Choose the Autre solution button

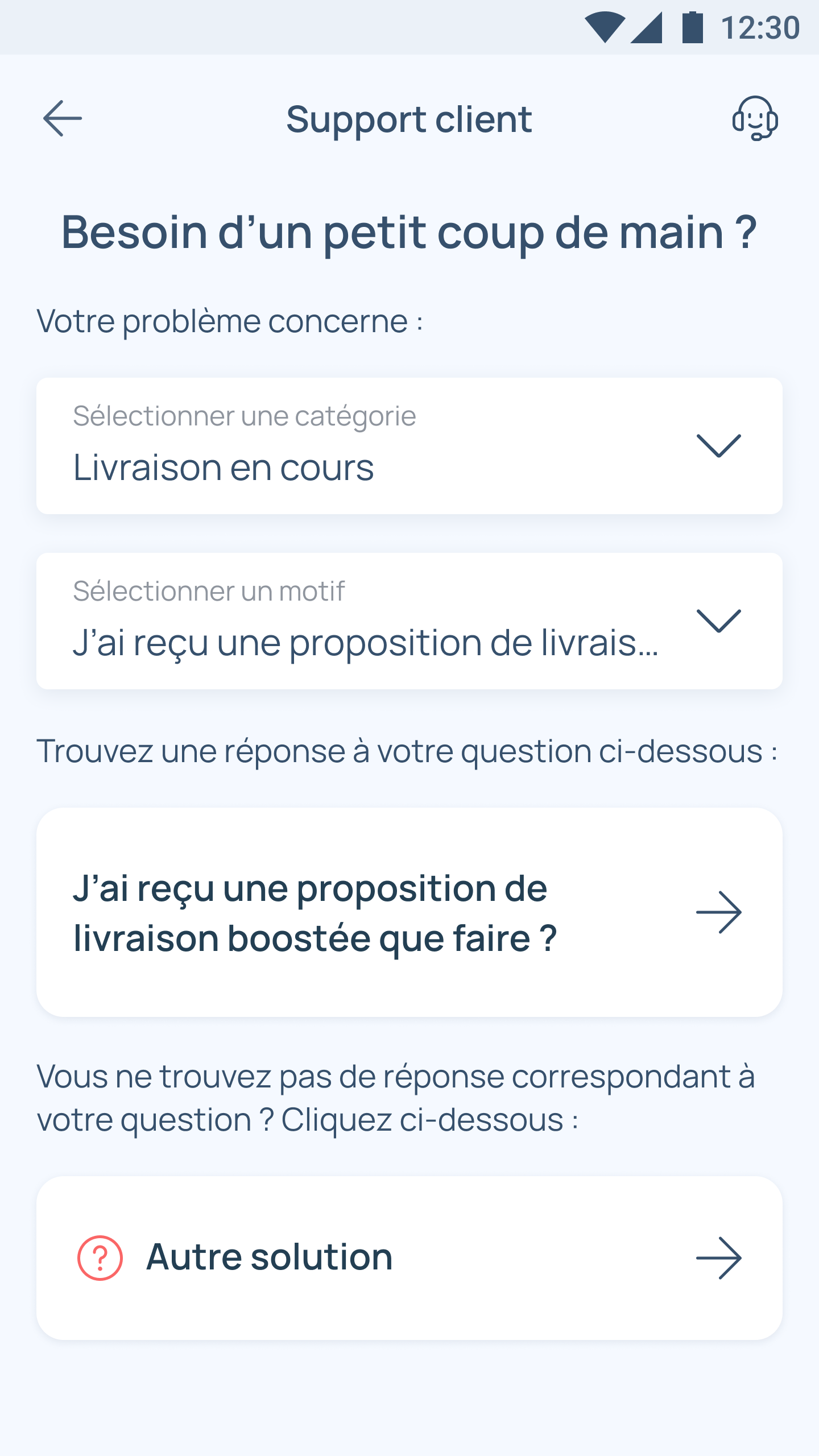tap(409, 1258)
